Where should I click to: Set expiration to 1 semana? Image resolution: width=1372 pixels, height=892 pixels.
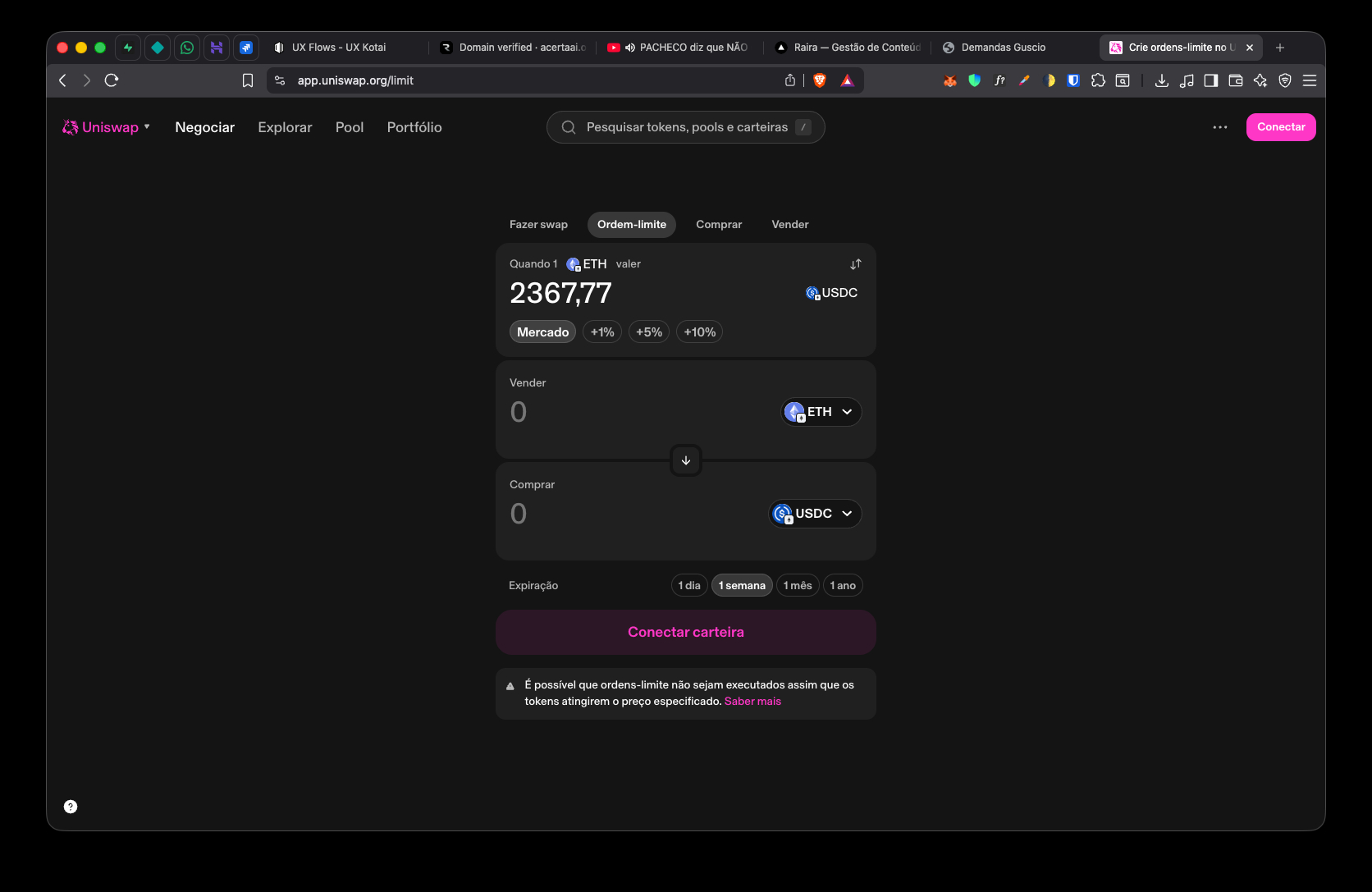point(742,585)
